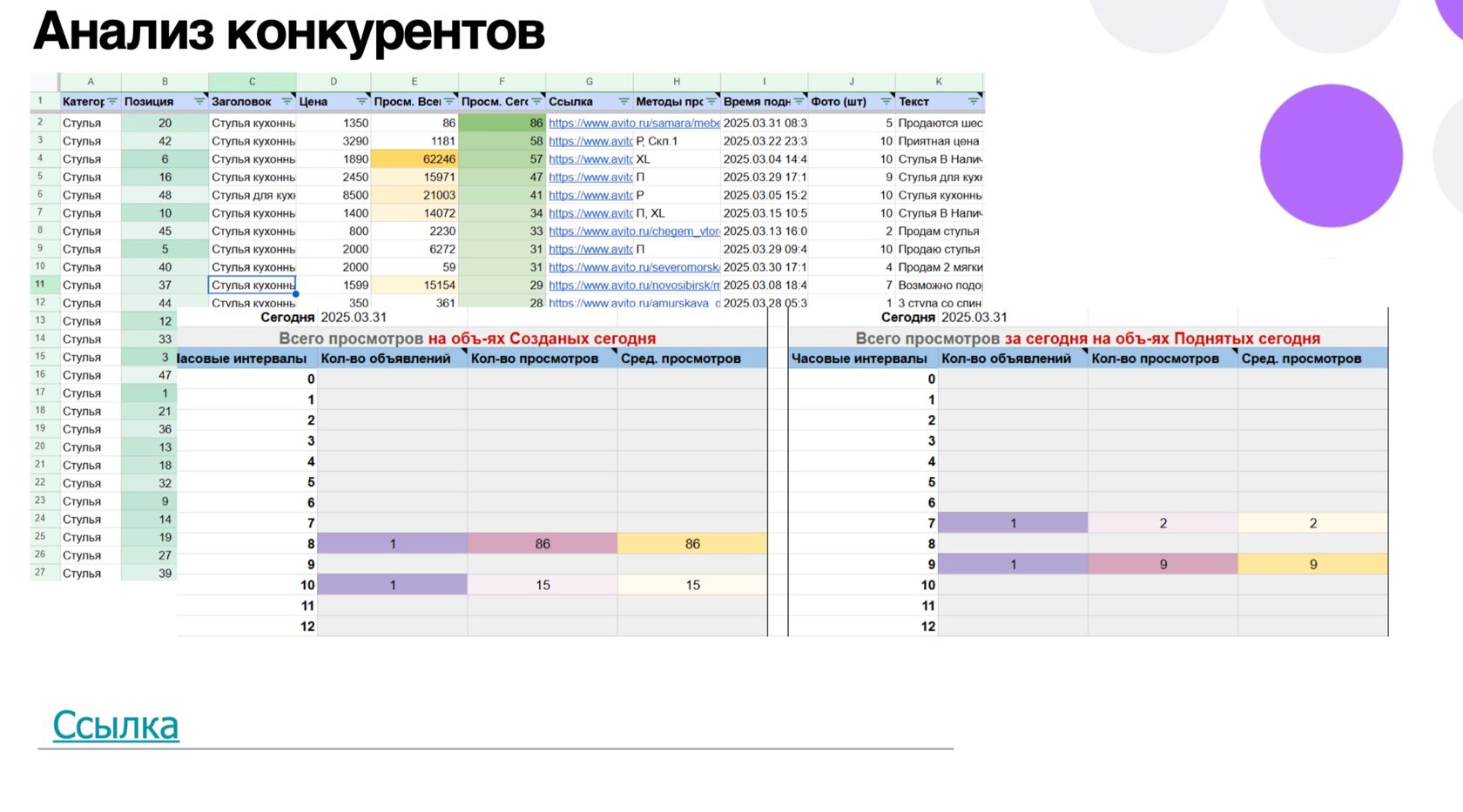Open the avito.ru/novosibirsk link
The height and width of the screenshot is (812, 1463).
(x=634, y=285)
